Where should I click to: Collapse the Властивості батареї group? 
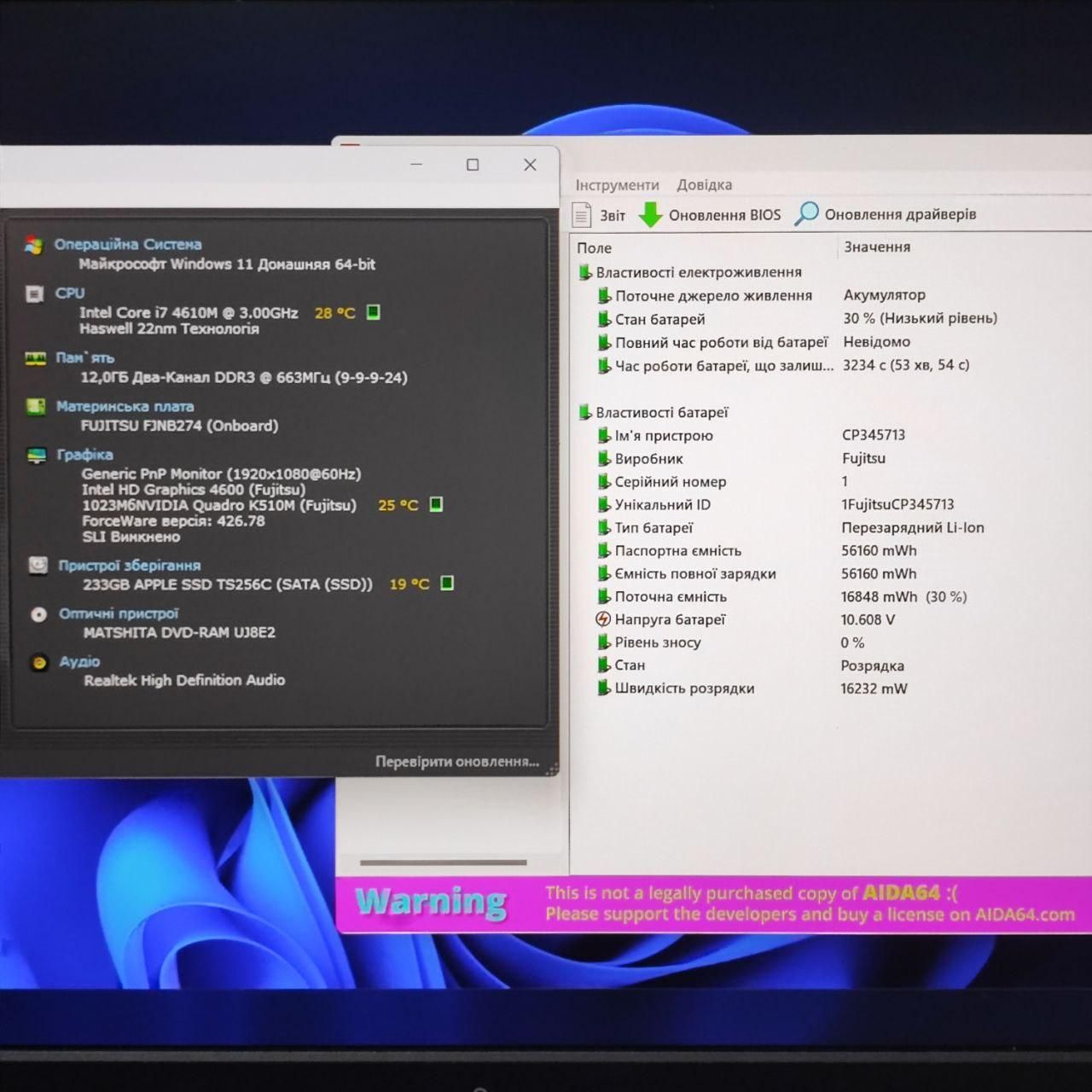584,412
